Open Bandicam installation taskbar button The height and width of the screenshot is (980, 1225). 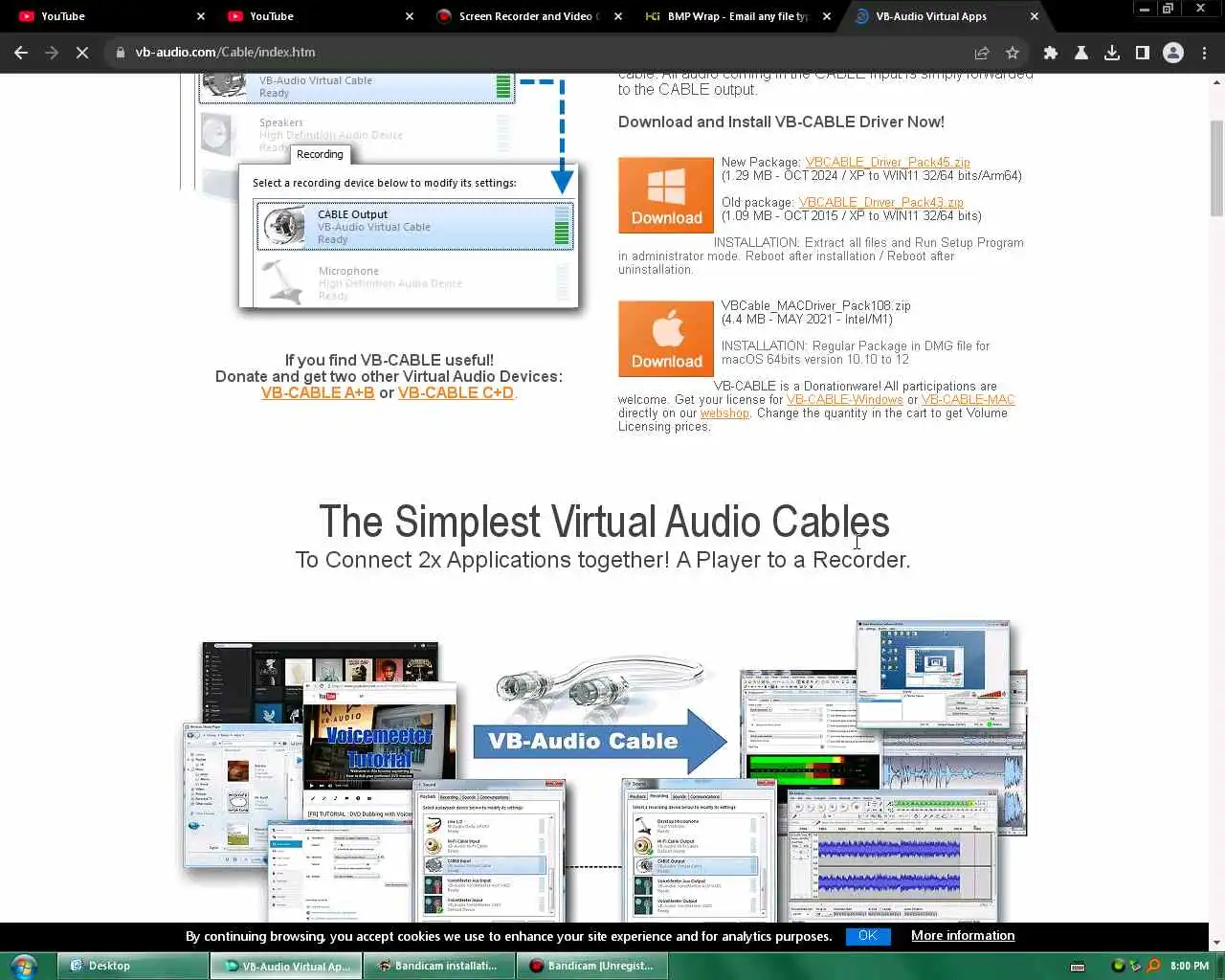point(439,966)
